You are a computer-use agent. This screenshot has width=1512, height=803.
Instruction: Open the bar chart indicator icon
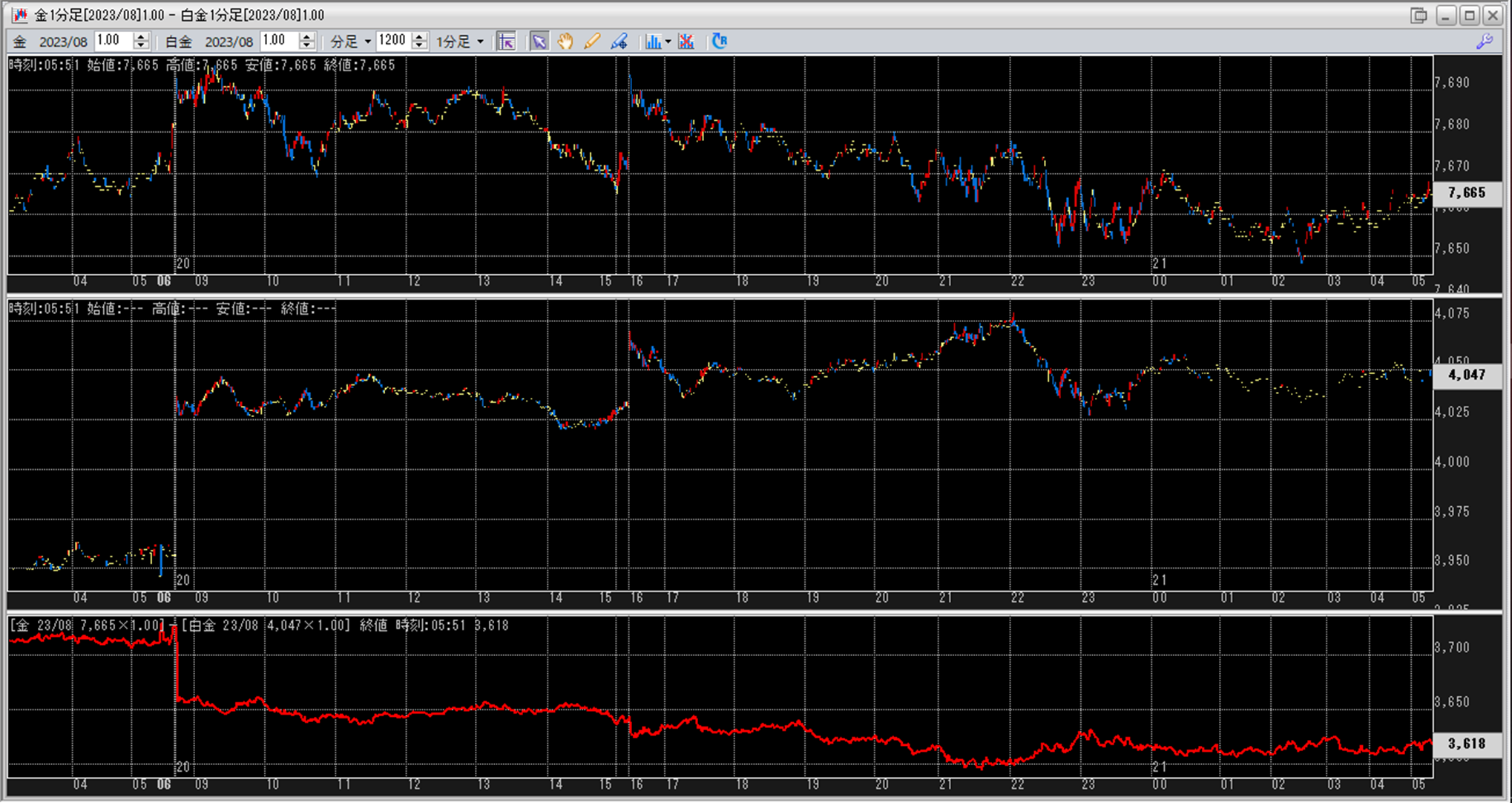point(653,42)
